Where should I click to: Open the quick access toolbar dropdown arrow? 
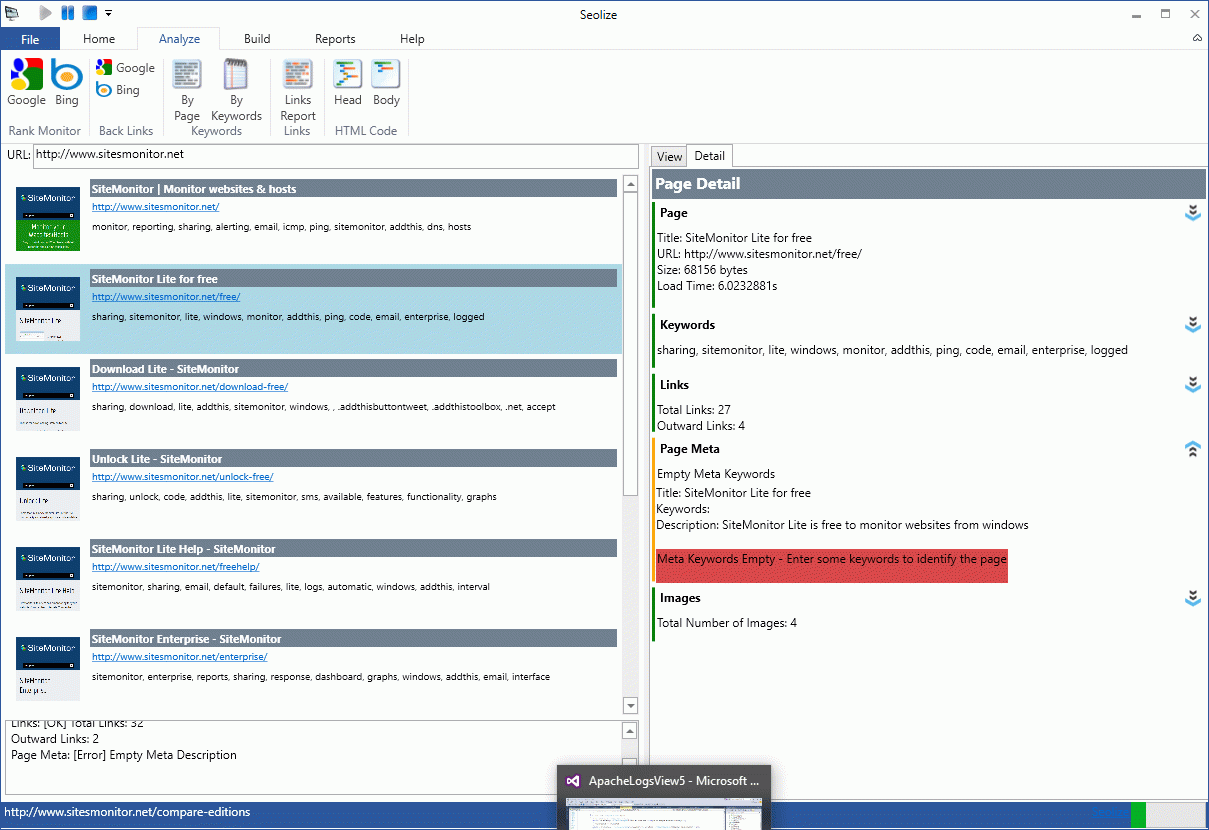click(108, 13)
